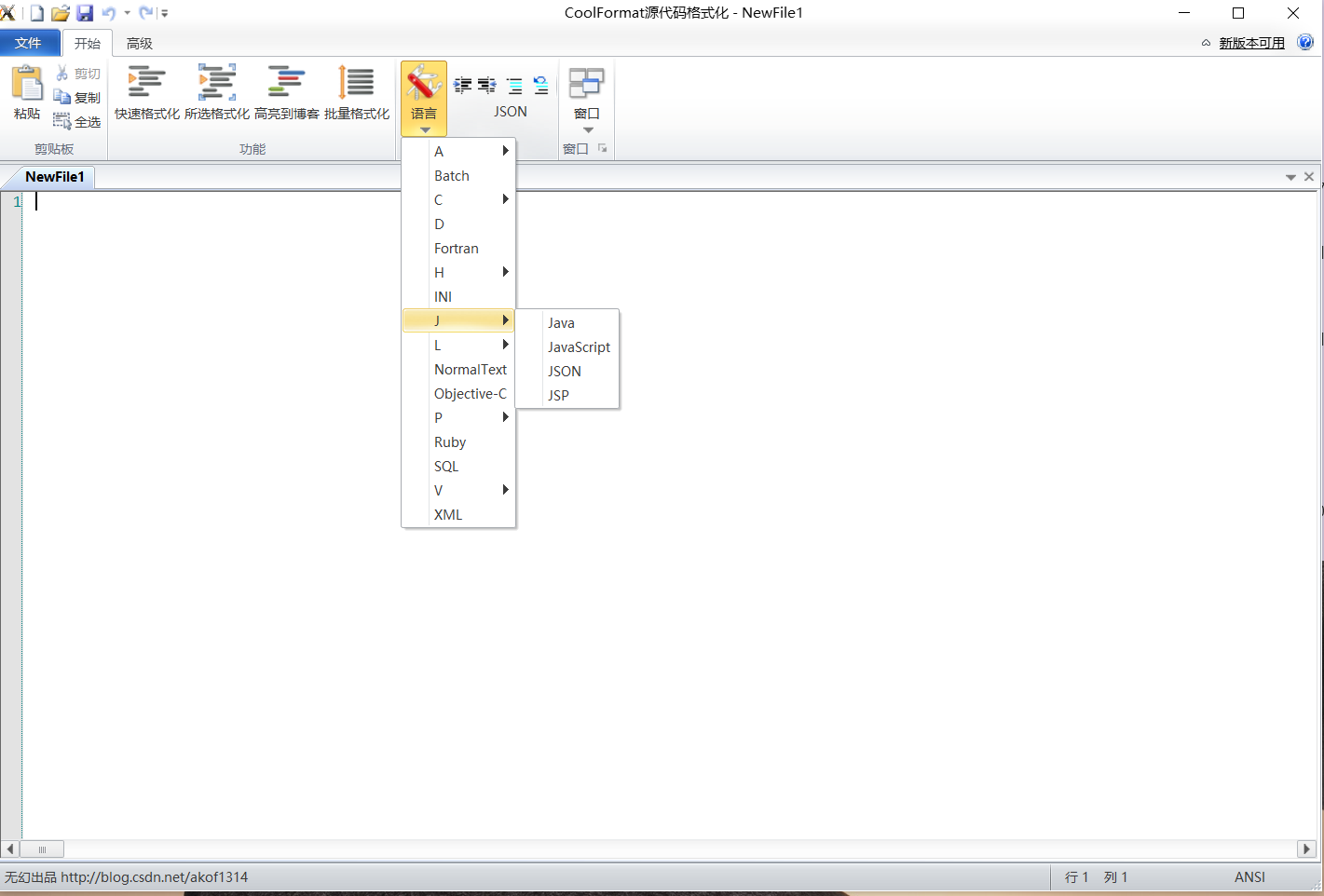Open the document tab list dropdown arrow
Screen dimensions: 1324x896
[1290, 177]
